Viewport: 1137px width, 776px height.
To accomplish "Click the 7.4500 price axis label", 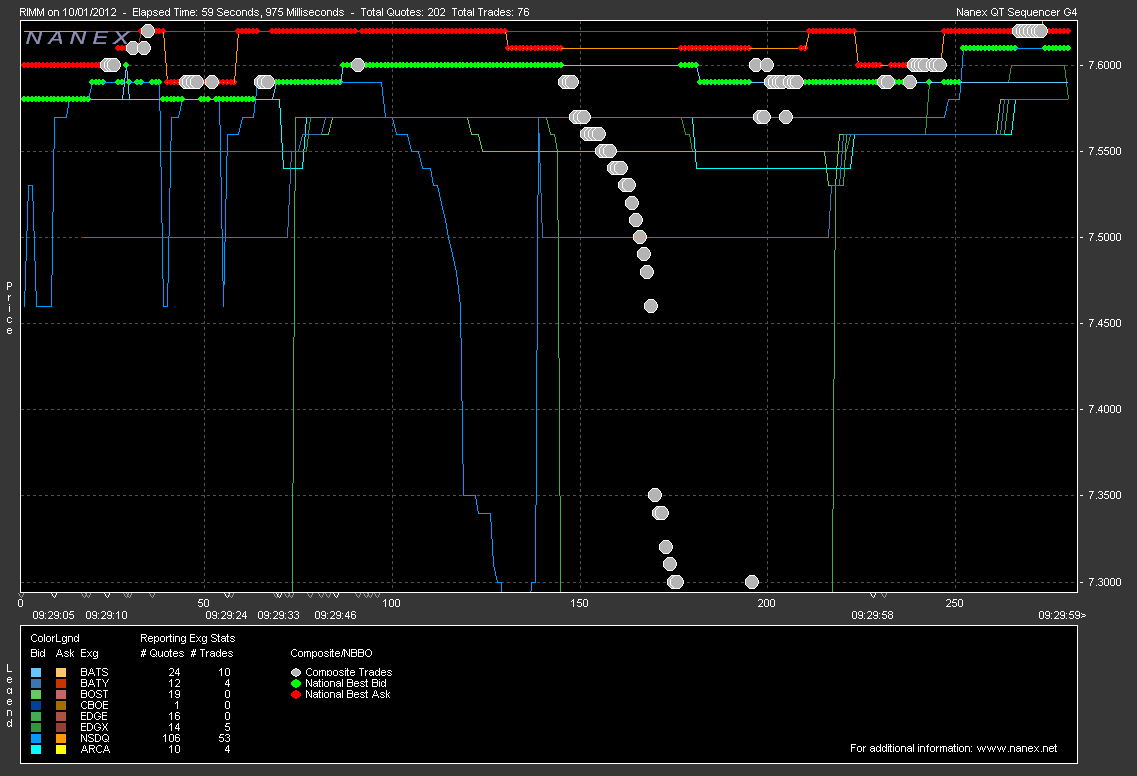I will click(1104, 323).
